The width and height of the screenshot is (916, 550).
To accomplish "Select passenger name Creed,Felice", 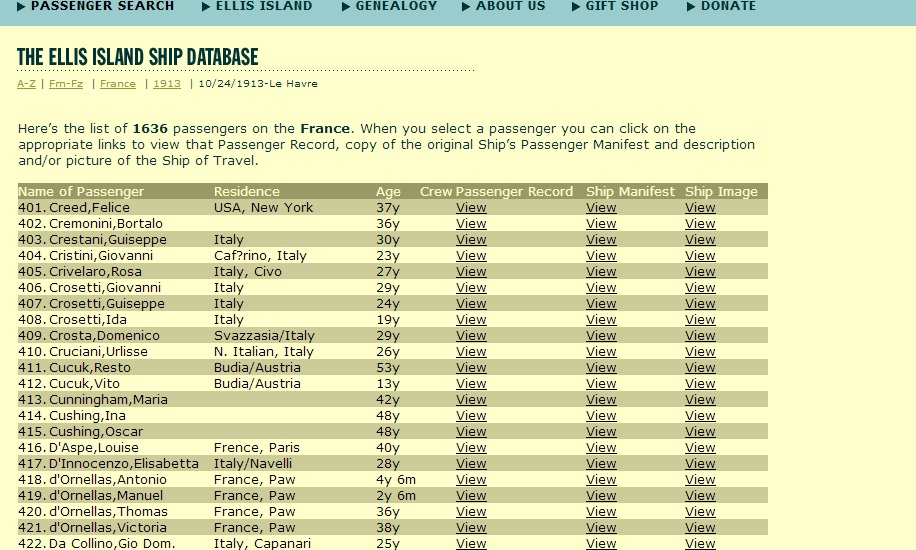I will (x=89, y=207).
